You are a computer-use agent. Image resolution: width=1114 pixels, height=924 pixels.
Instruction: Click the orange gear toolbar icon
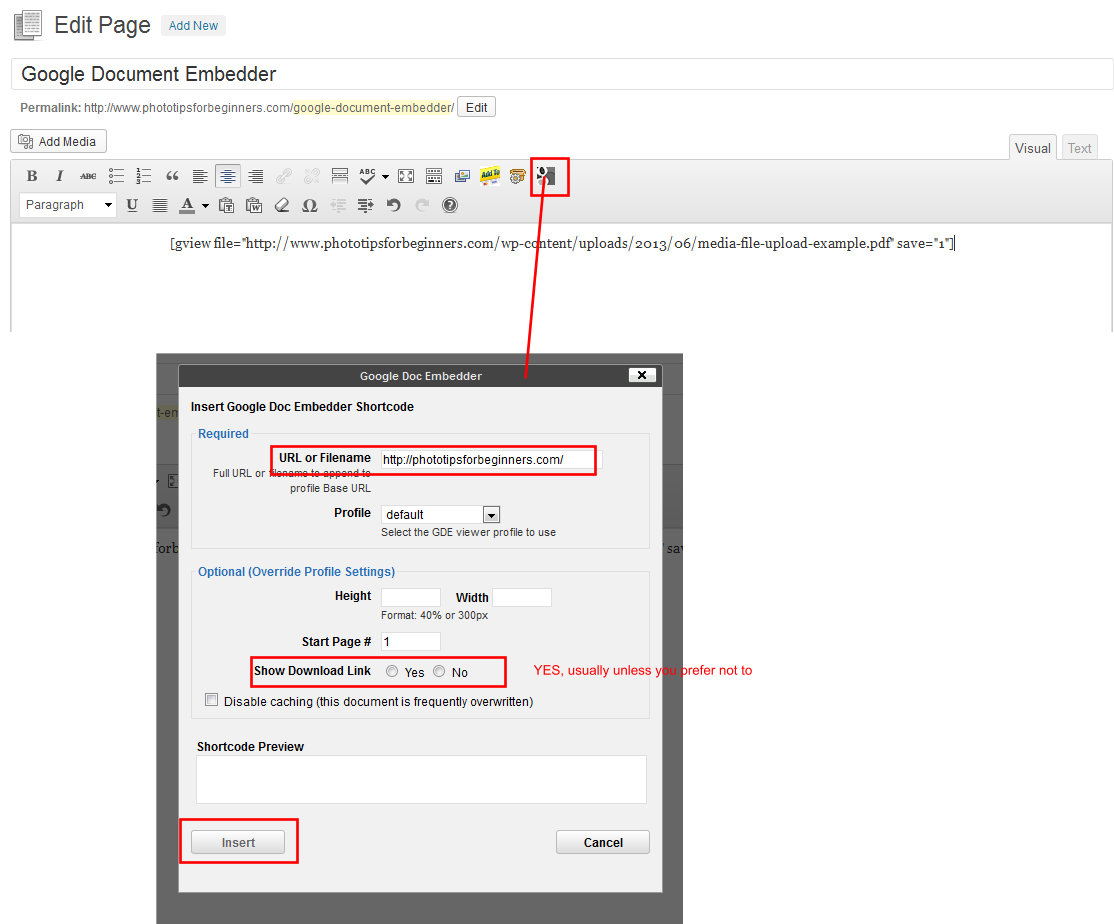pos(517,176)
